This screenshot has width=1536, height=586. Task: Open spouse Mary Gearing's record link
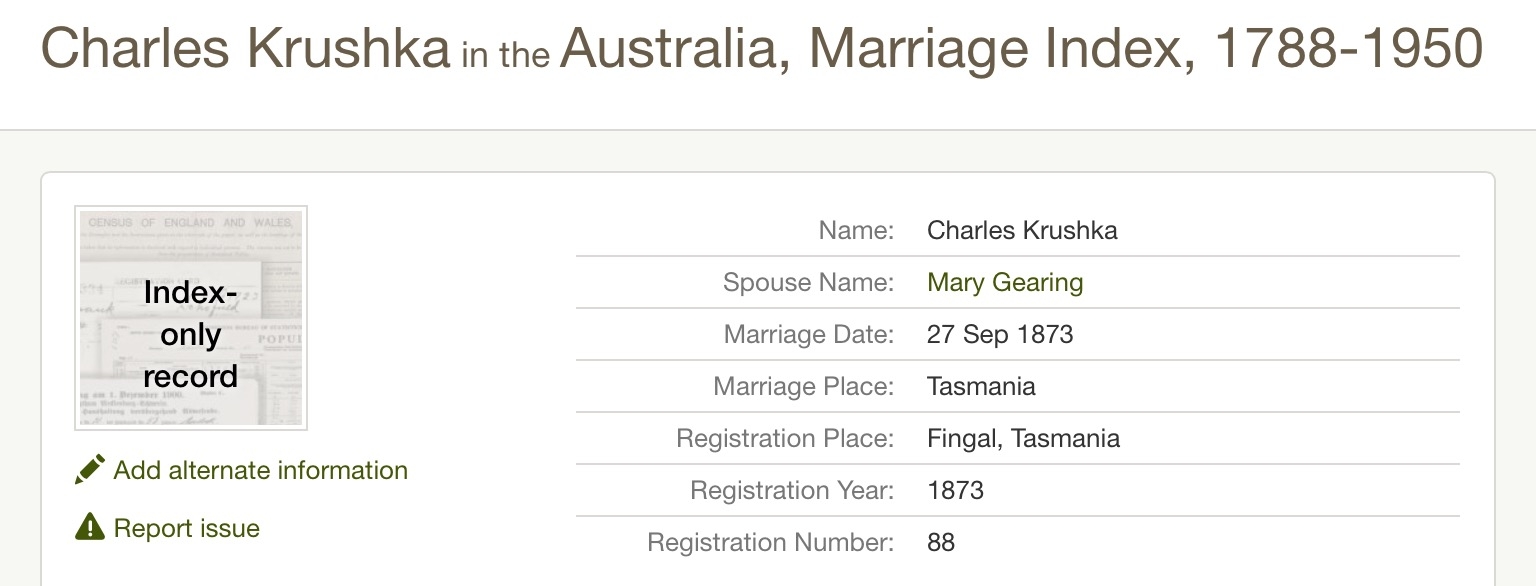point(1005,282)
